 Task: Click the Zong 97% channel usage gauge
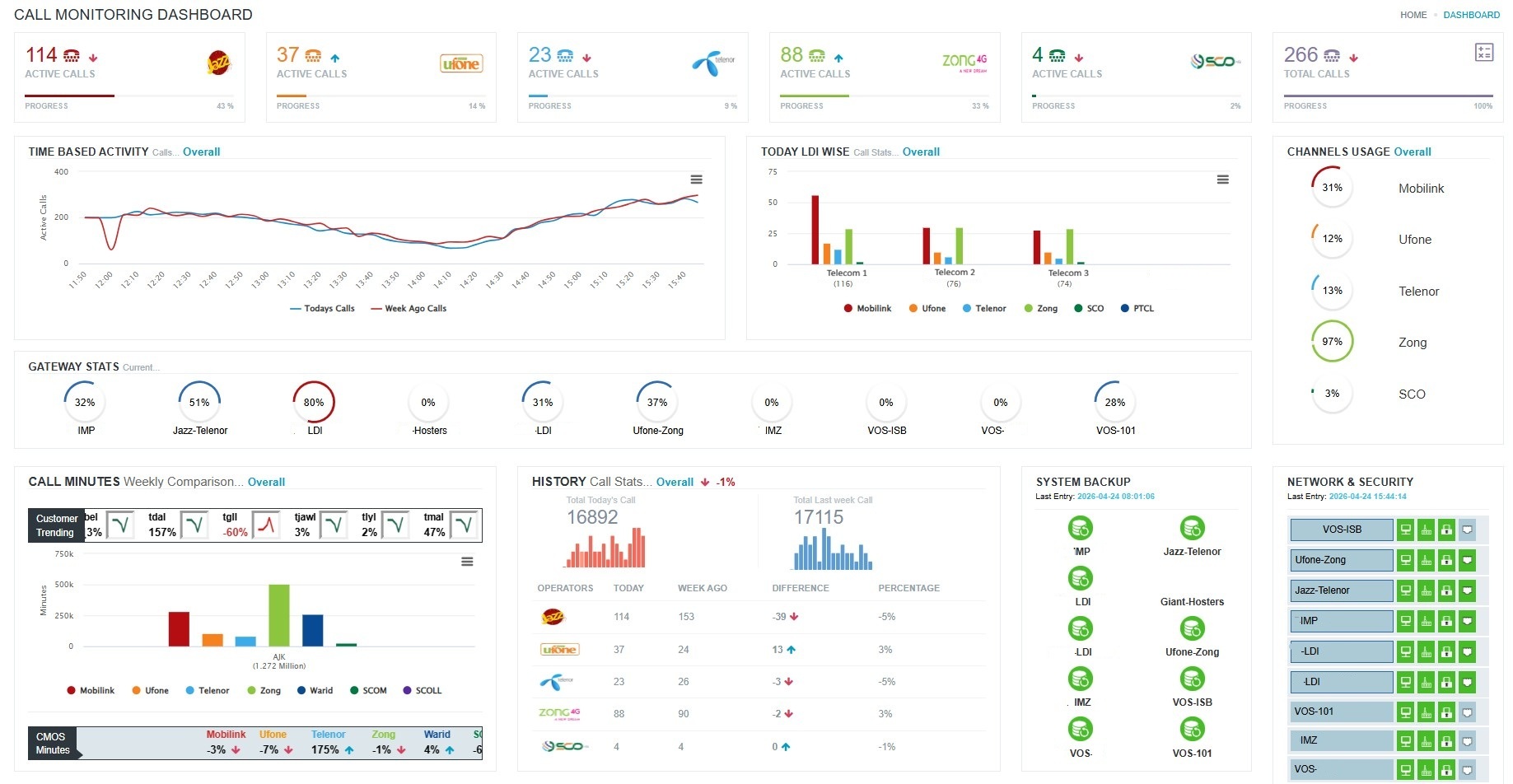(x=1332, y=342)
